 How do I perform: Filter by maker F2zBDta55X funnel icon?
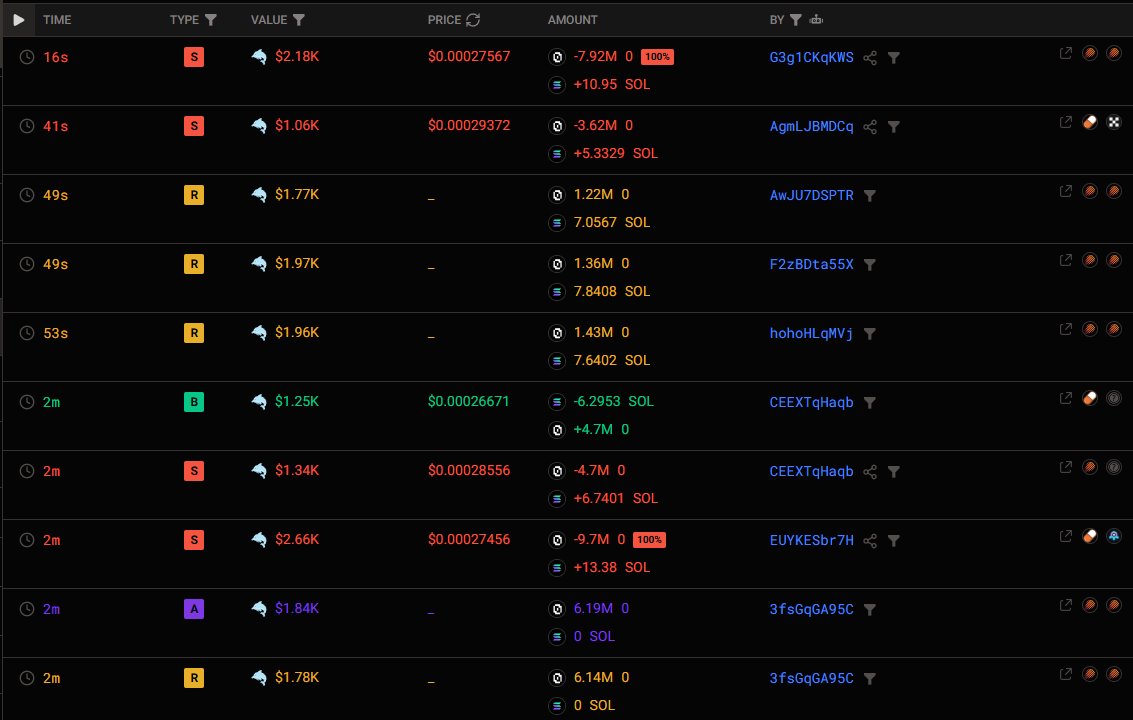[x=870, y=265]
